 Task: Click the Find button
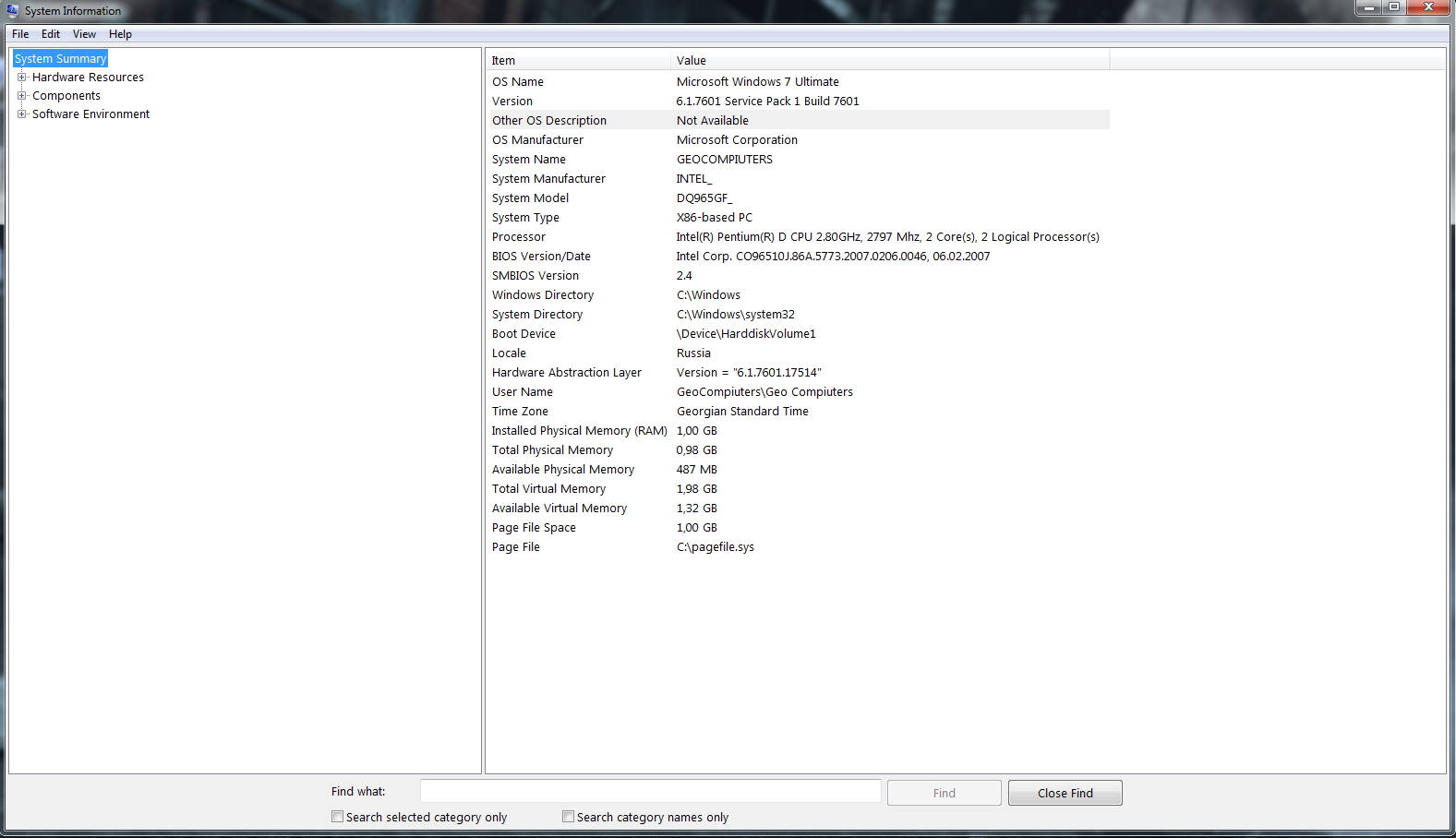(945, 793)
